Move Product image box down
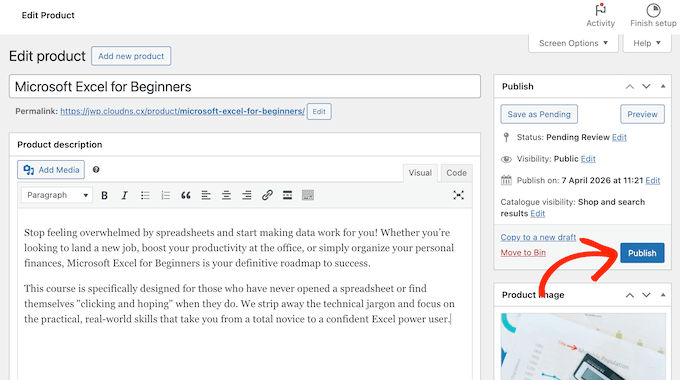 (646, 295)
